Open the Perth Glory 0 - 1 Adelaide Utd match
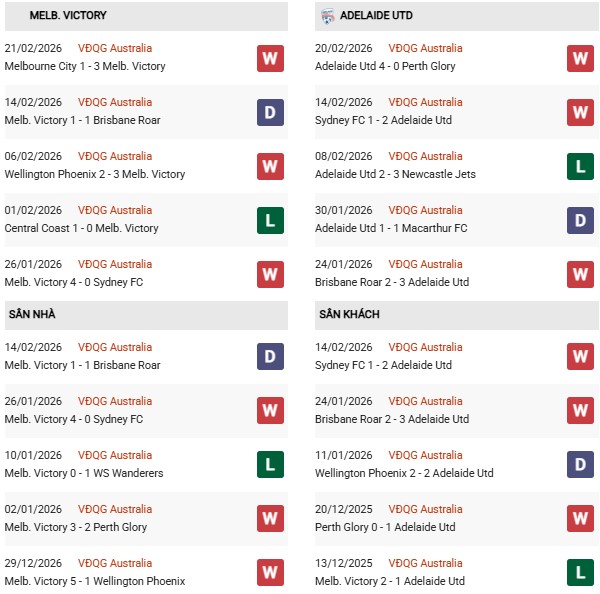Screen dimensions: 600x594 tap(385, 527)
